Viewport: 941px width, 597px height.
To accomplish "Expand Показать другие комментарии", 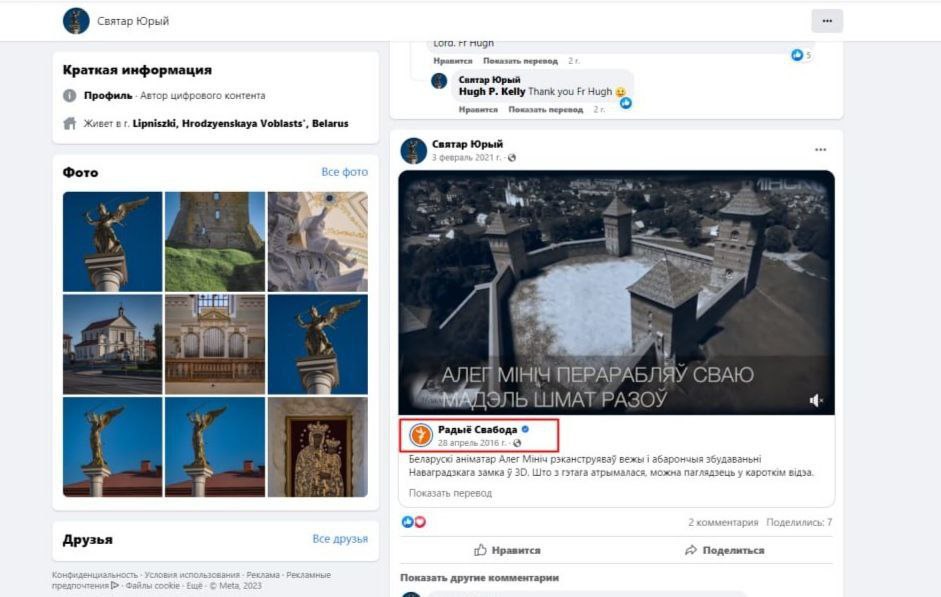I will tap(479, 578).
